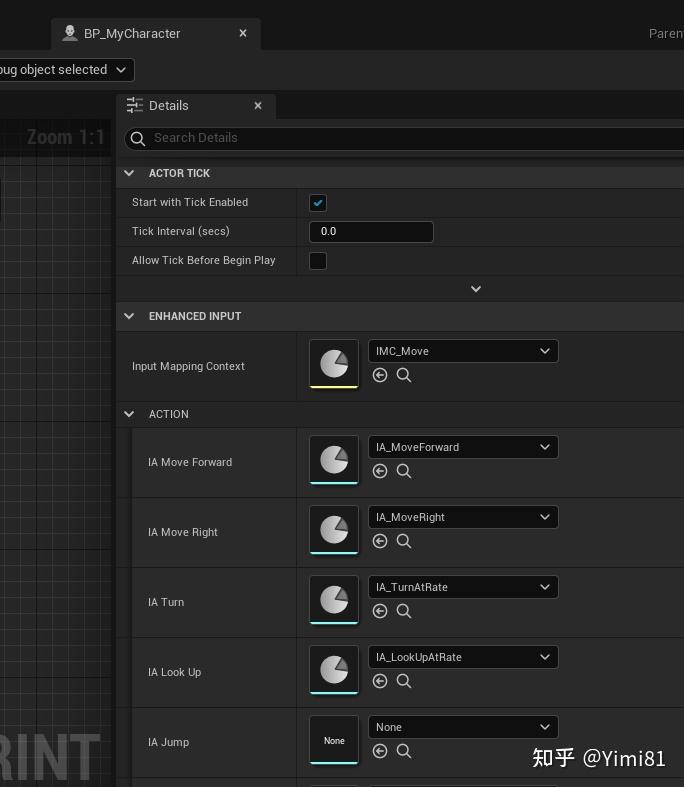Close the Details panel tab

pyautogui.click(x=258, y=105)
